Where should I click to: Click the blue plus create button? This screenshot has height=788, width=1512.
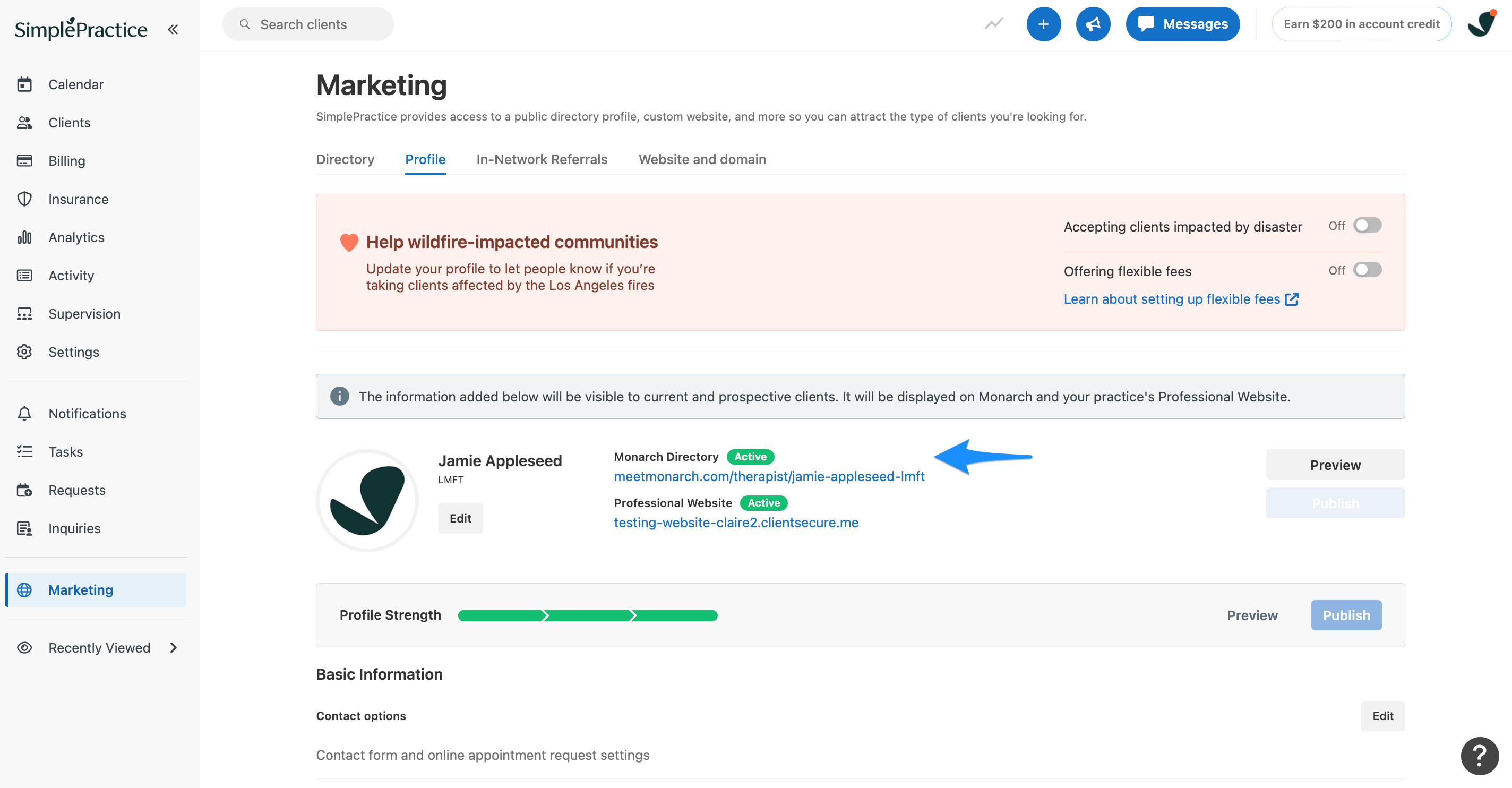[1043, 24]
